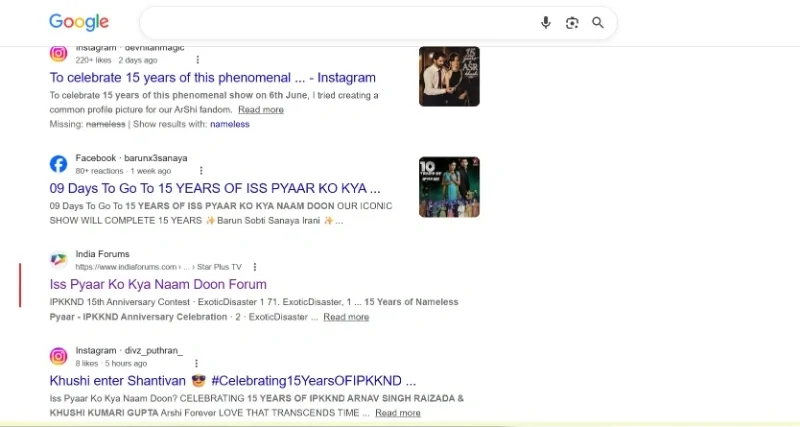The image size is (800, 427).
Task: Click Facebook icon of barunx3sanaya result
Action: coord(58,164)
